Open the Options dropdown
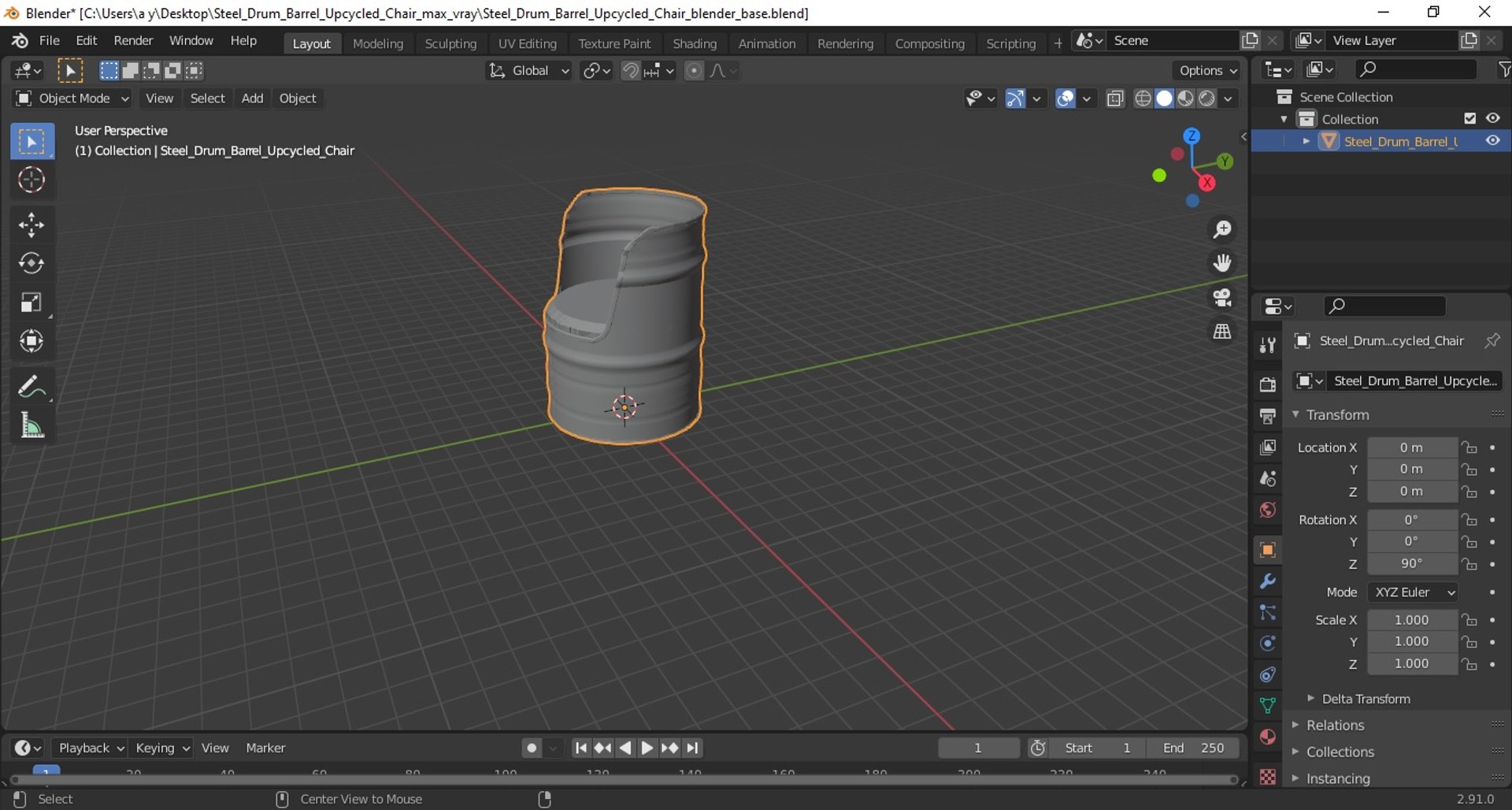 coord(1207,71)
